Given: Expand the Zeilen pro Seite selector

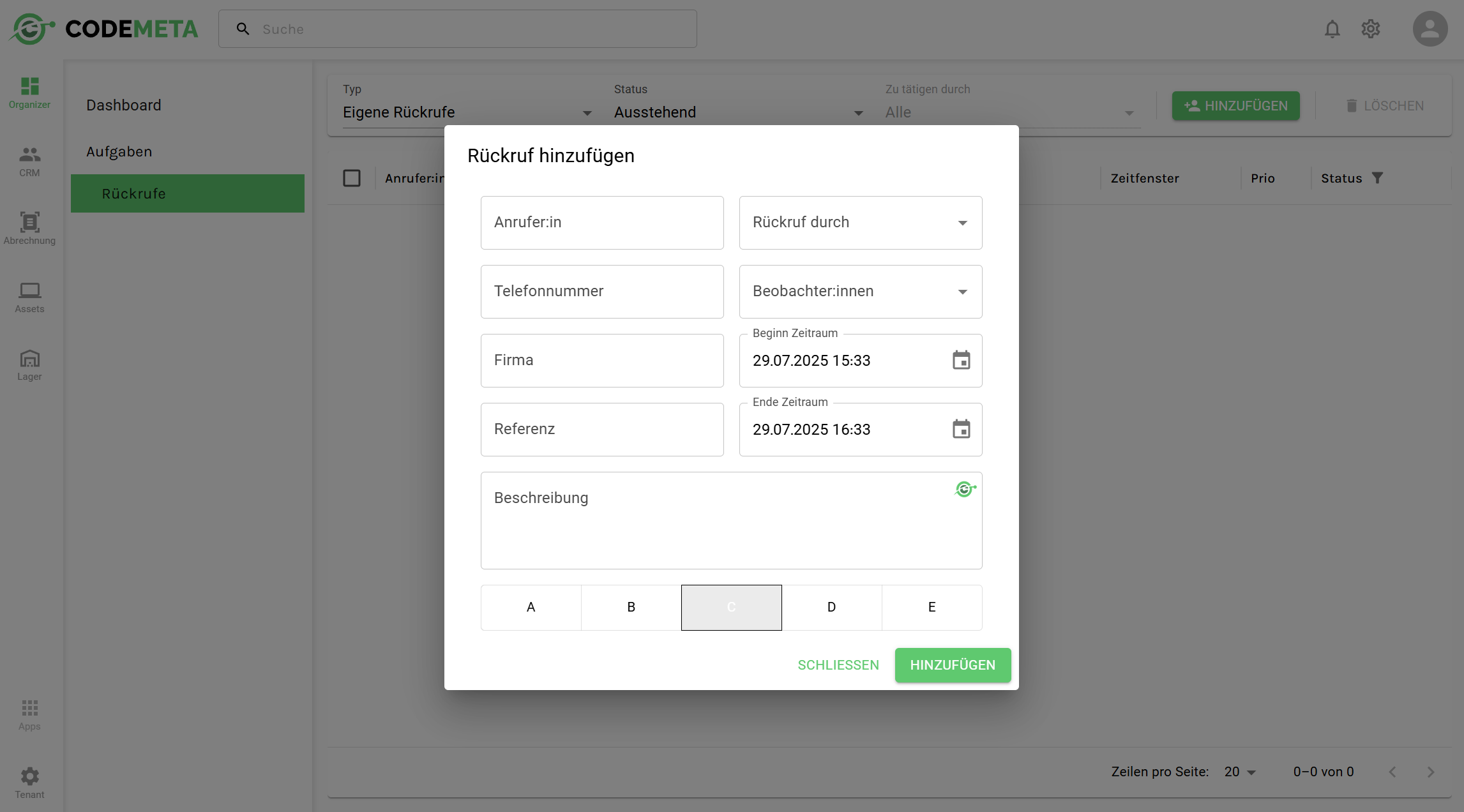Looking at the screenshot, I should coord(1240,772).
